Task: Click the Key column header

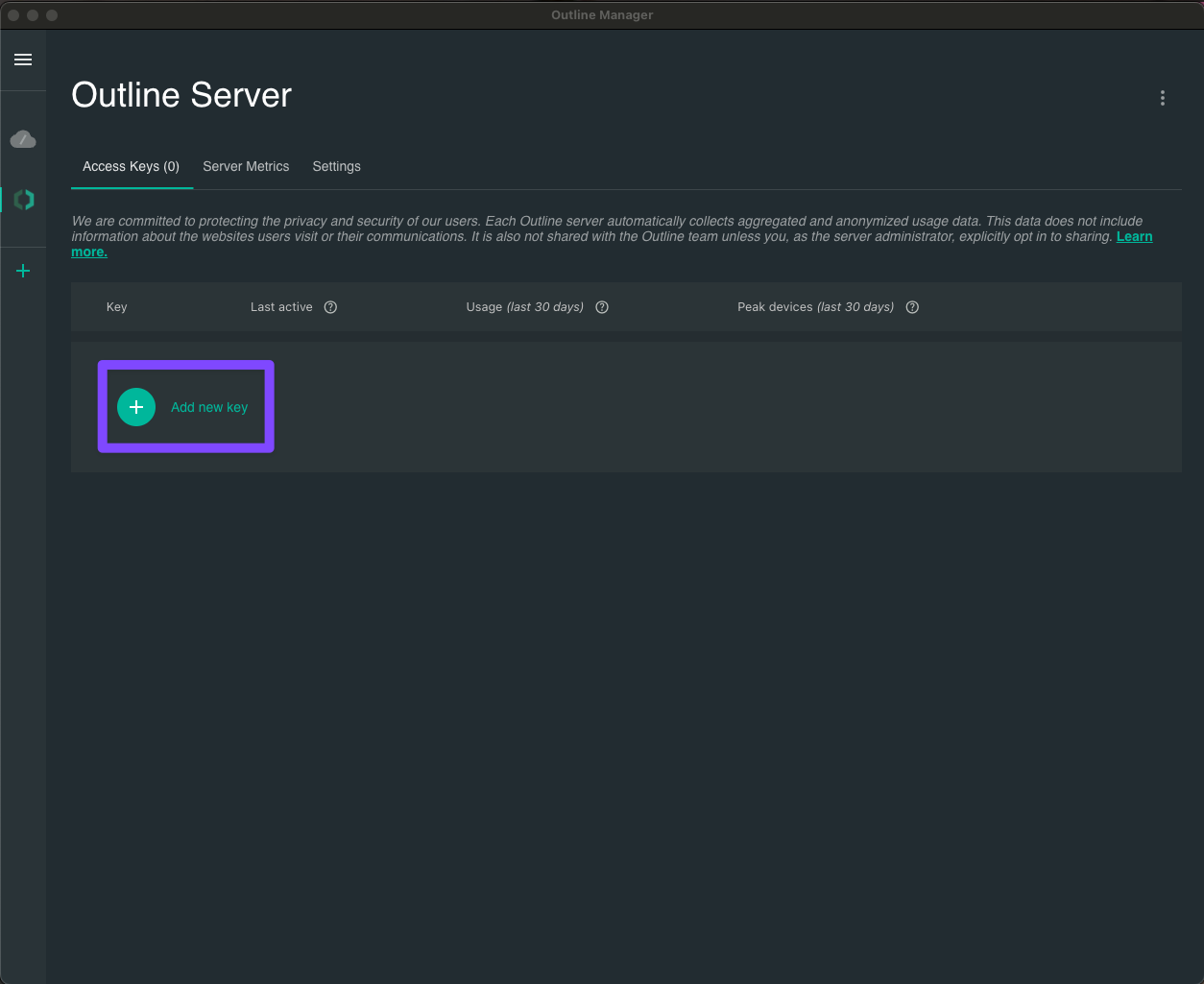Action: pos(117,307)
